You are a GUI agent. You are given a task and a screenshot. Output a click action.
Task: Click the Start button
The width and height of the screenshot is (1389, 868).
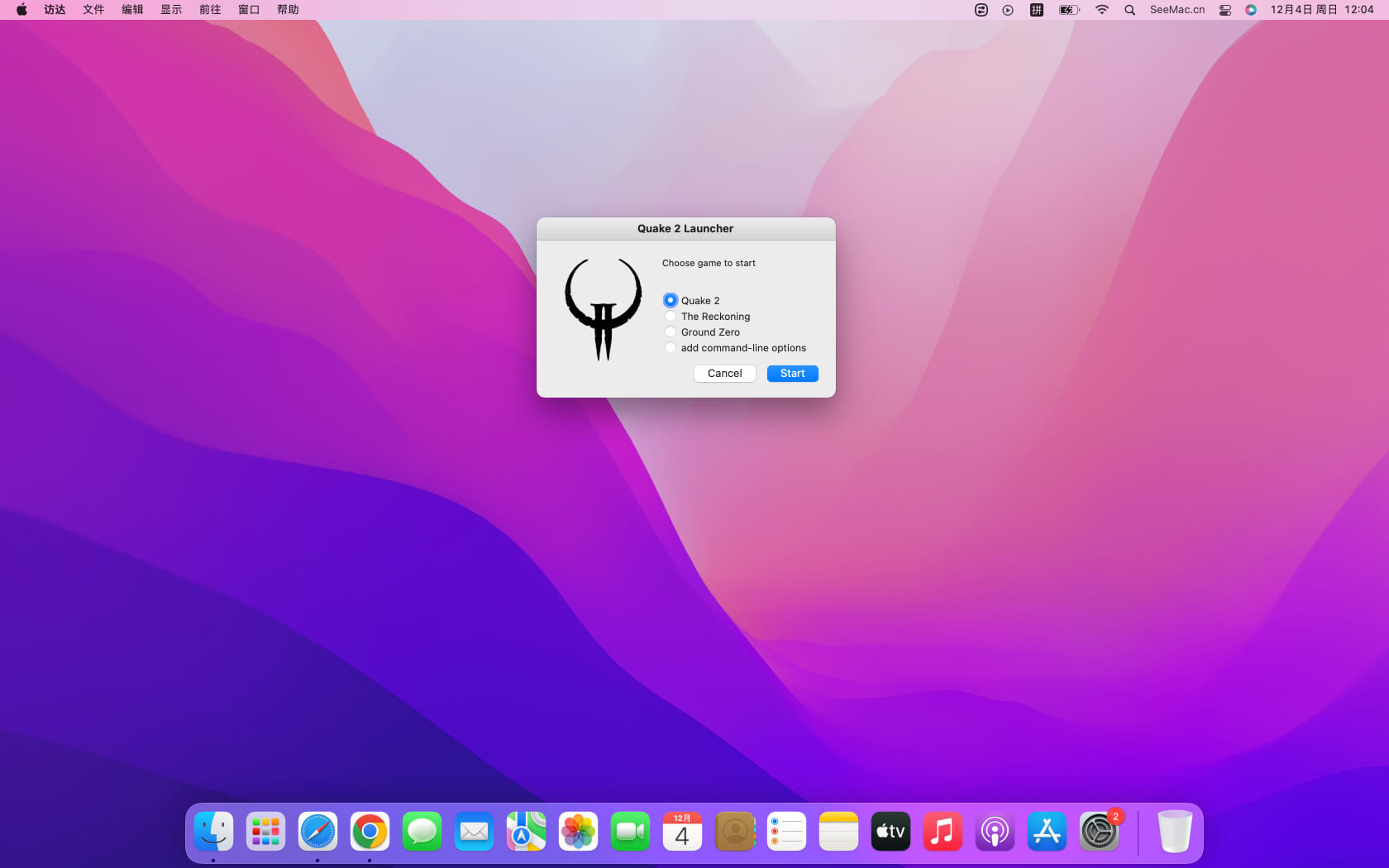coord(792,374)
